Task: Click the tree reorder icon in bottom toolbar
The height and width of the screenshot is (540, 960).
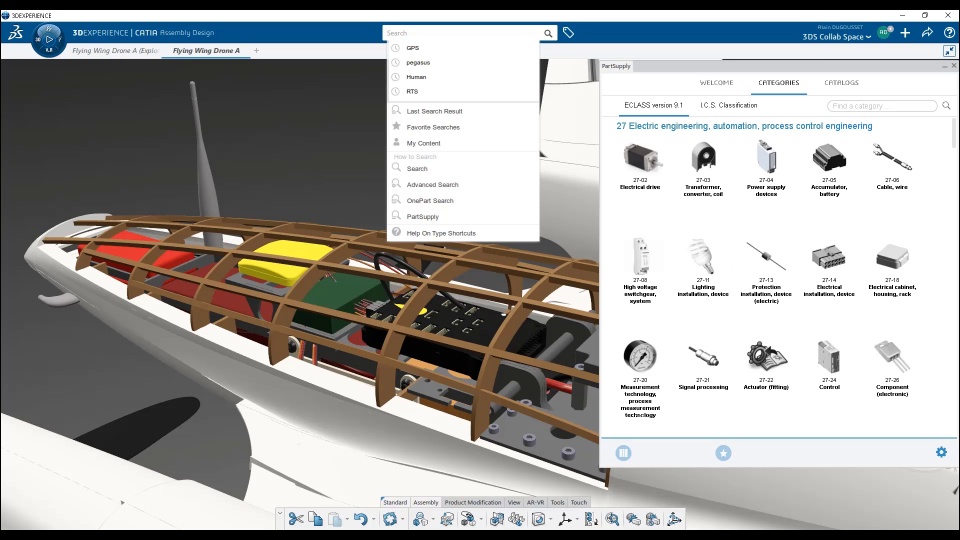Action: pos(590,519)
